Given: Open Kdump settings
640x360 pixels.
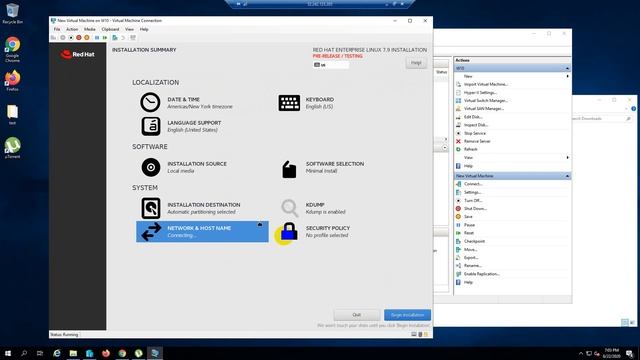Looking at the screenshot, I should [313, 208].
